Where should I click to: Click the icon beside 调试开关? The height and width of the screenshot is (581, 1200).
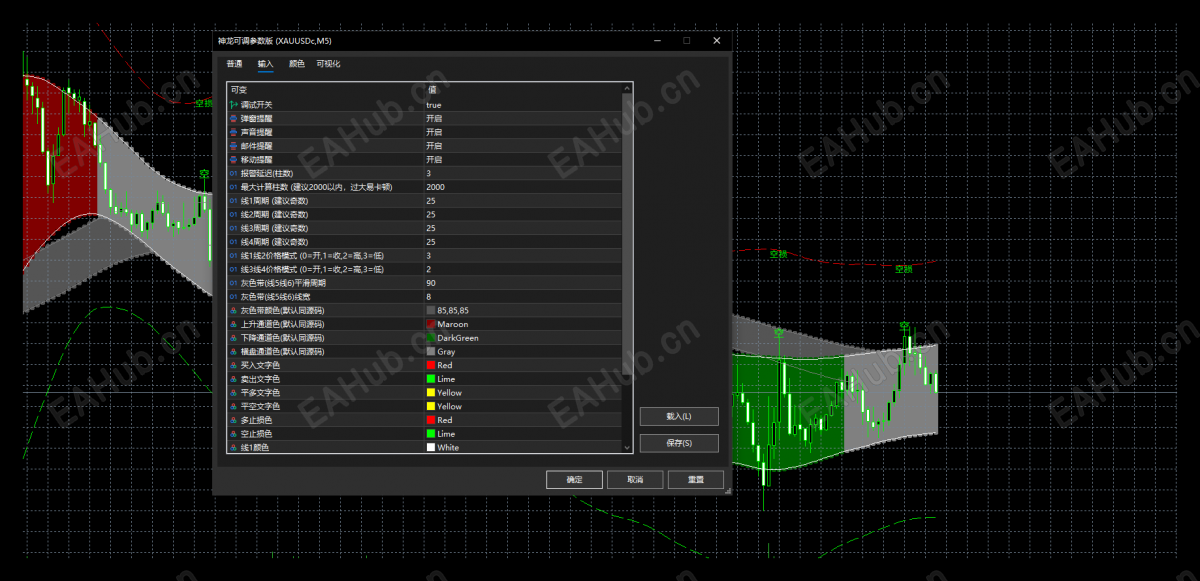[x=234, y=105]
